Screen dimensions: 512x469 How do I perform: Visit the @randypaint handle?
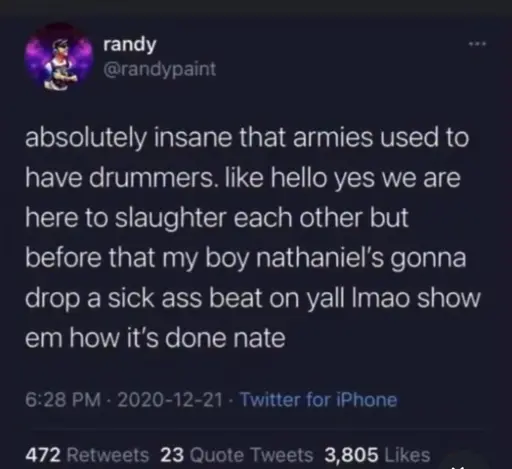160,70
